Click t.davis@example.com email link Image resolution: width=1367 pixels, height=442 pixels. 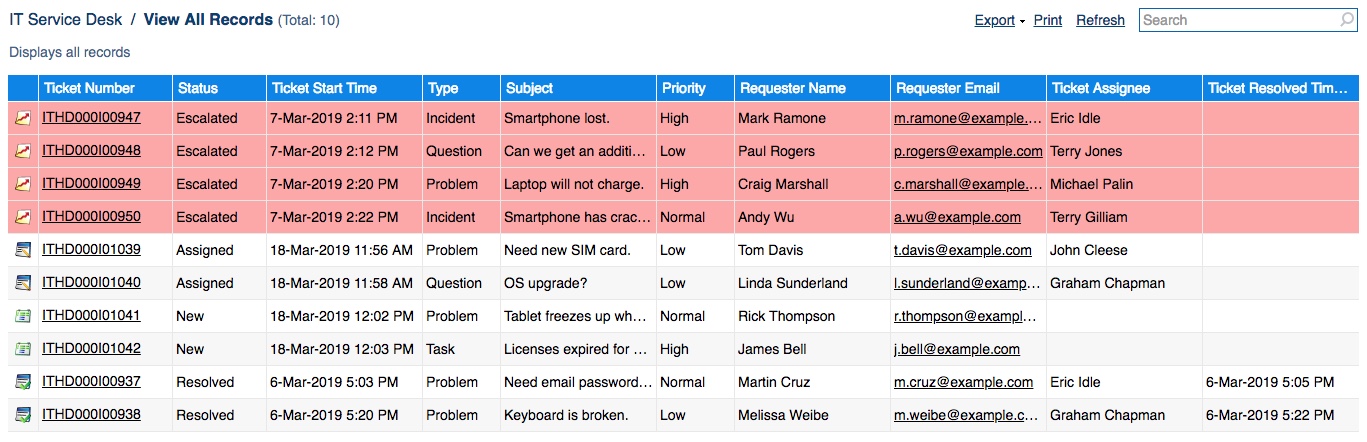coord(962,250)
